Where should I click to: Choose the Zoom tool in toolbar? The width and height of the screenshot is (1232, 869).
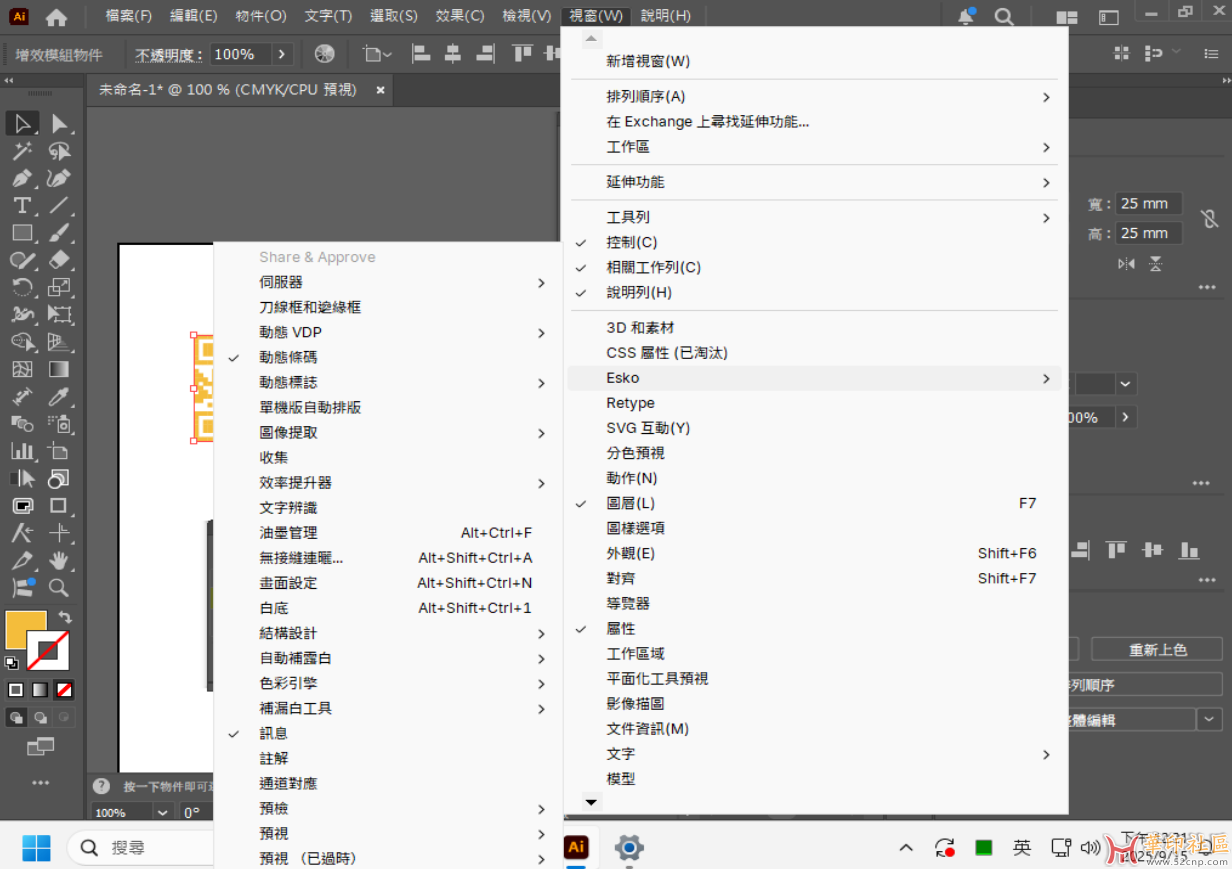[59, 588]
